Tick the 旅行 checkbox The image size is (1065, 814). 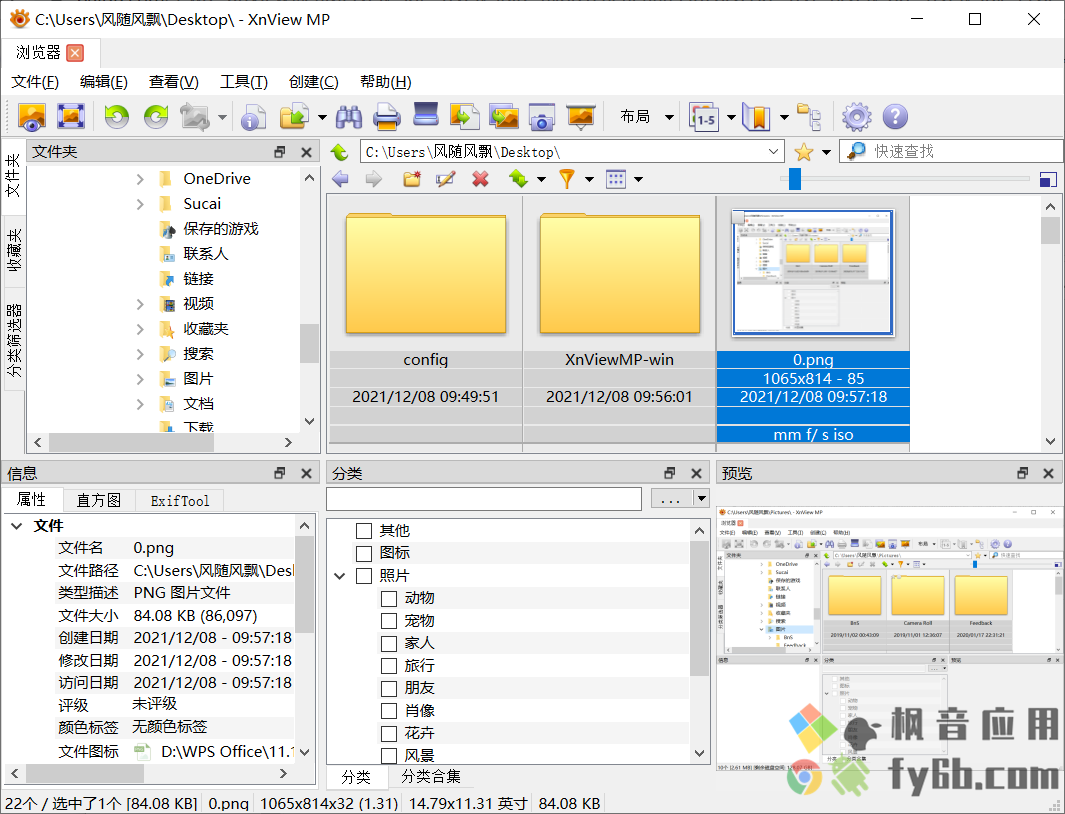tap(389, 666)
